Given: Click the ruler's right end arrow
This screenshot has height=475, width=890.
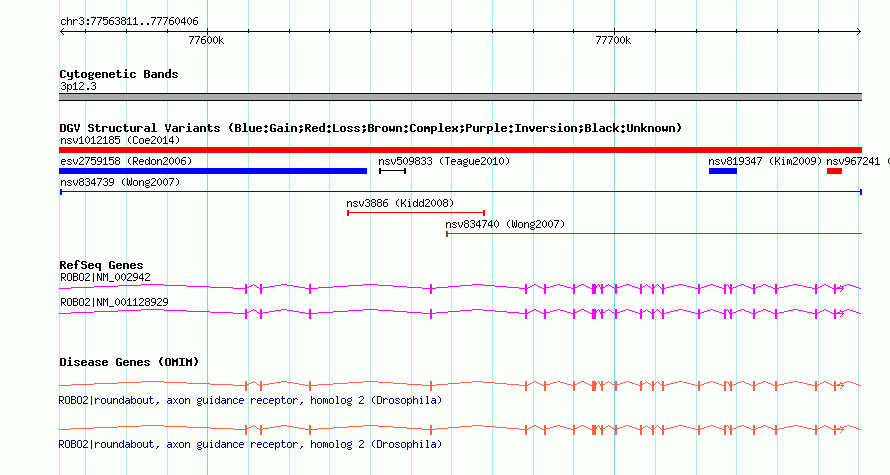Looking at the screenshot, I should click(x=859, y=32).
